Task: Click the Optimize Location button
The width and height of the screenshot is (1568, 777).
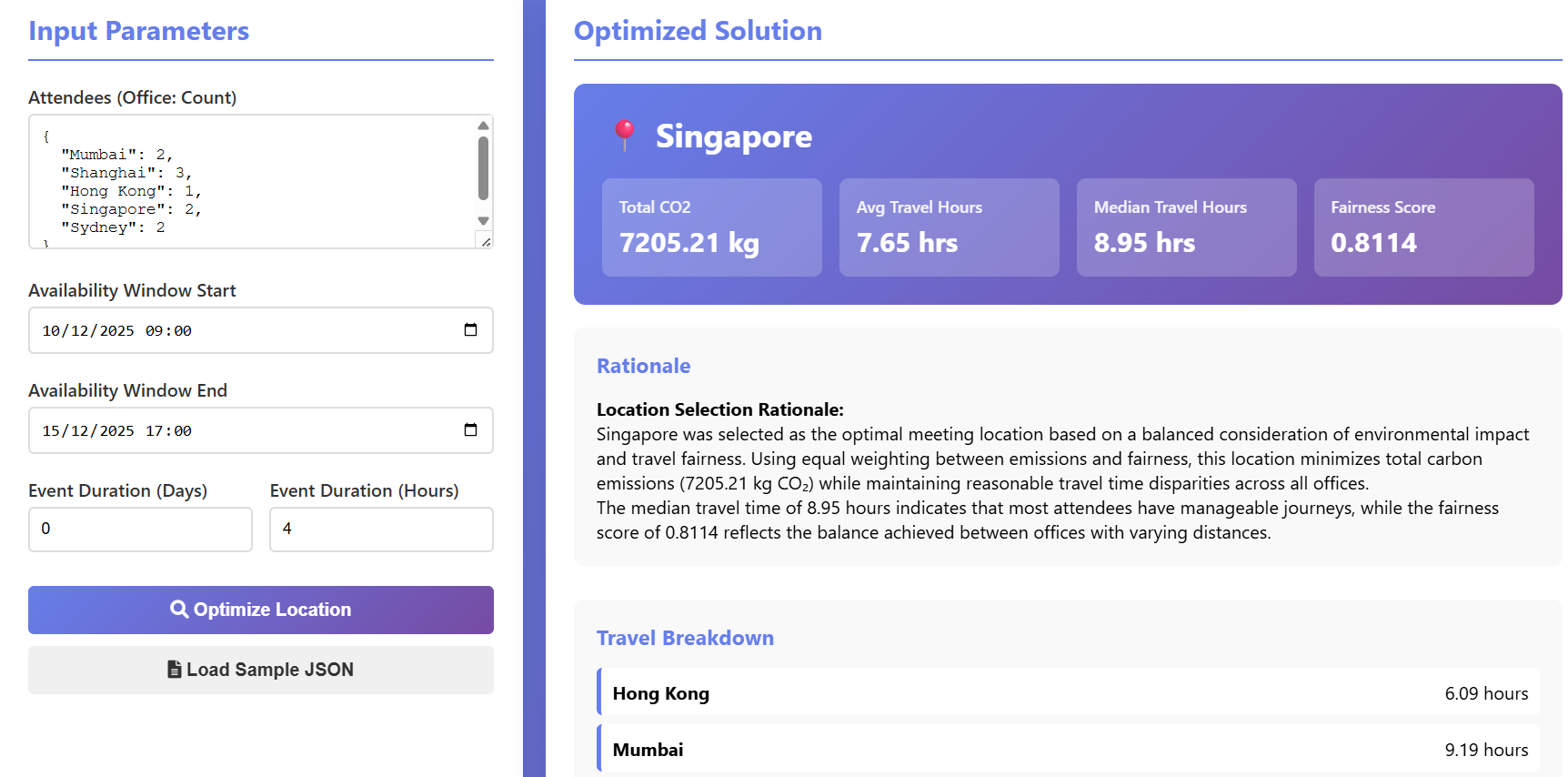Action: (261, 610)
